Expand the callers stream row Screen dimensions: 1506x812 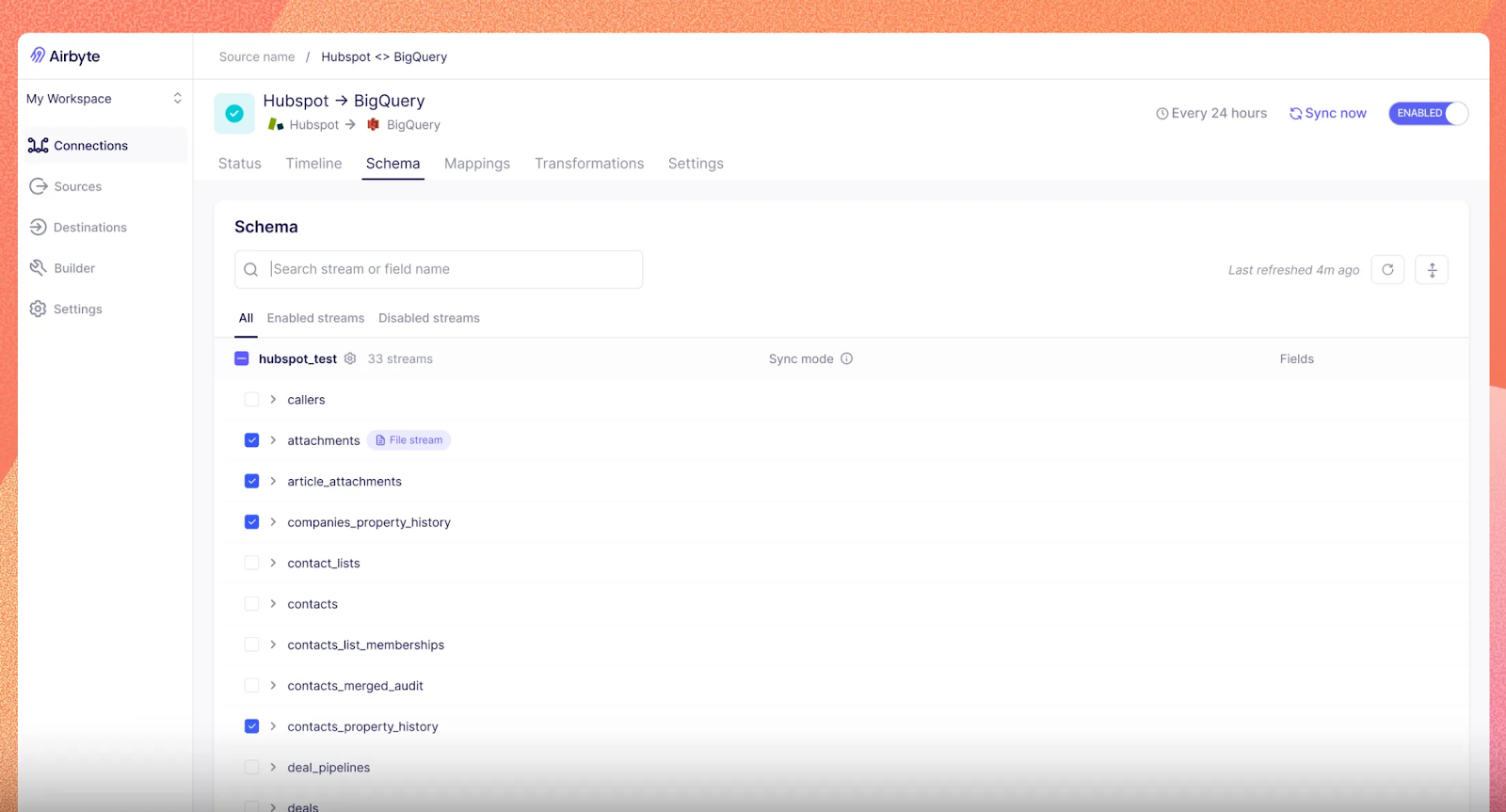coord(273,399)
